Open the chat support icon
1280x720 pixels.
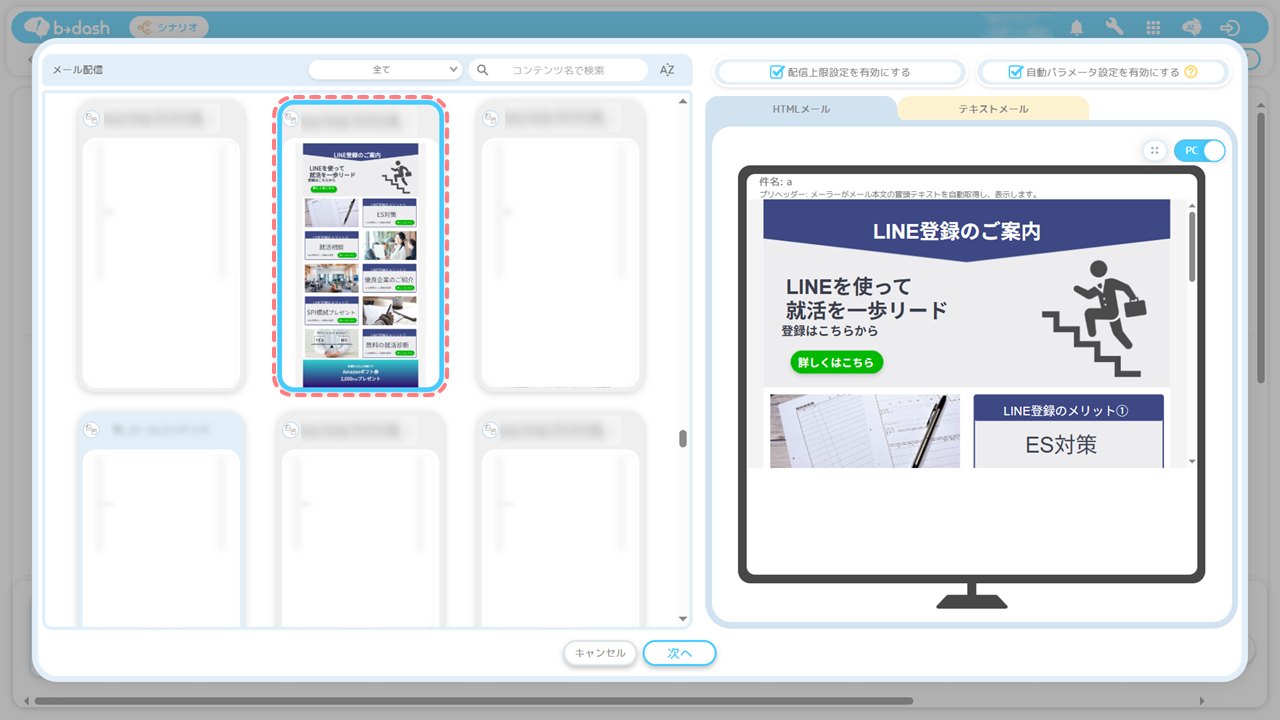pyautogui.click(x=1191, y=27)
